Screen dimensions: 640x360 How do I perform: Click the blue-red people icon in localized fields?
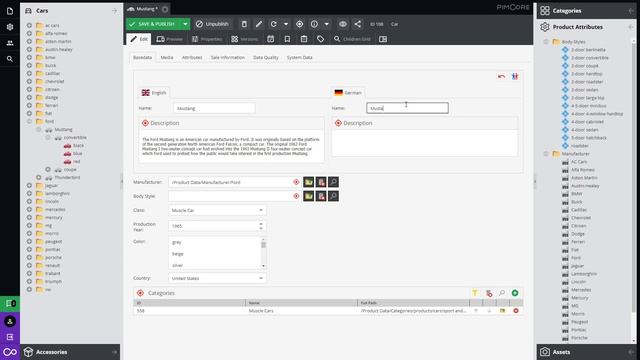515,76
